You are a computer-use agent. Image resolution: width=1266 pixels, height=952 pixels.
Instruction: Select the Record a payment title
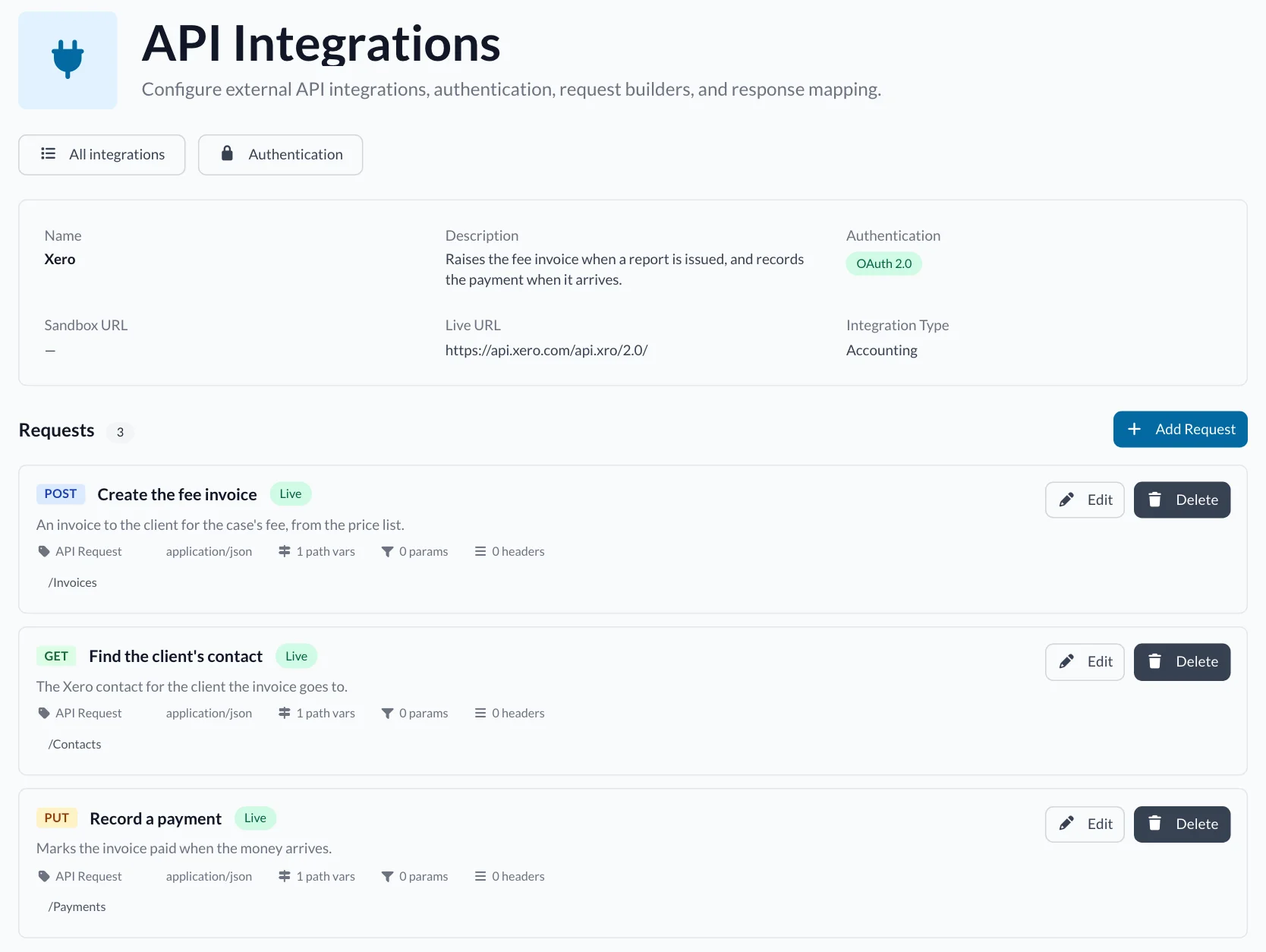coord(156,818)
